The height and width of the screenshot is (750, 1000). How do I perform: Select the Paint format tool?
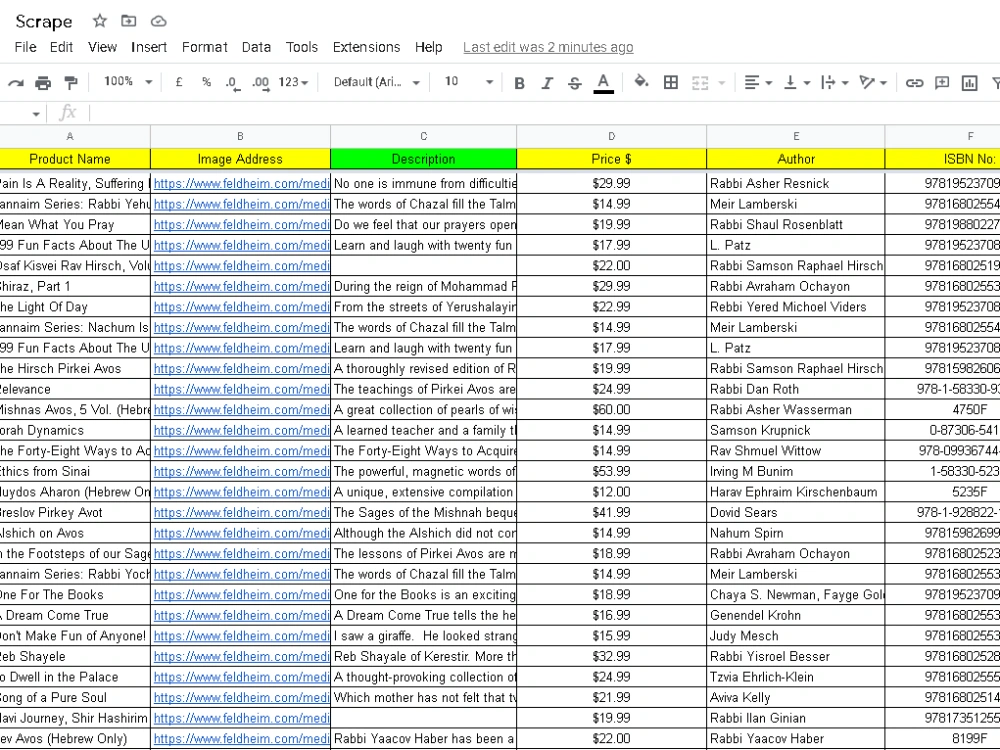[x=71, y=82]
